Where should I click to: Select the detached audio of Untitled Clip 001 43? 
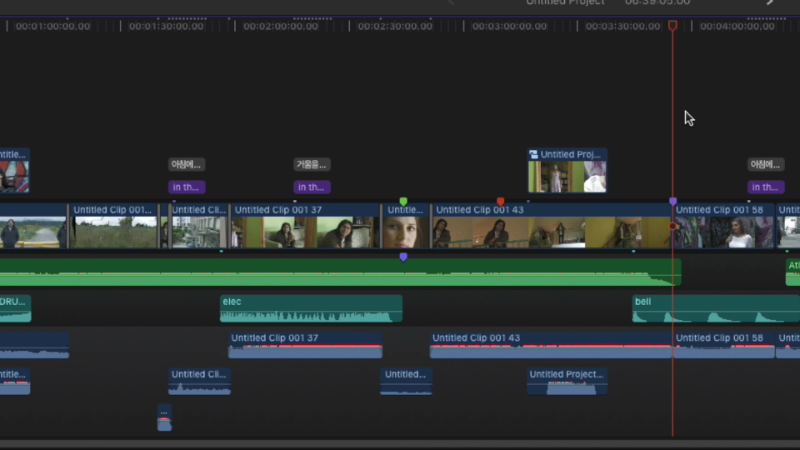[x=550, y=346]
